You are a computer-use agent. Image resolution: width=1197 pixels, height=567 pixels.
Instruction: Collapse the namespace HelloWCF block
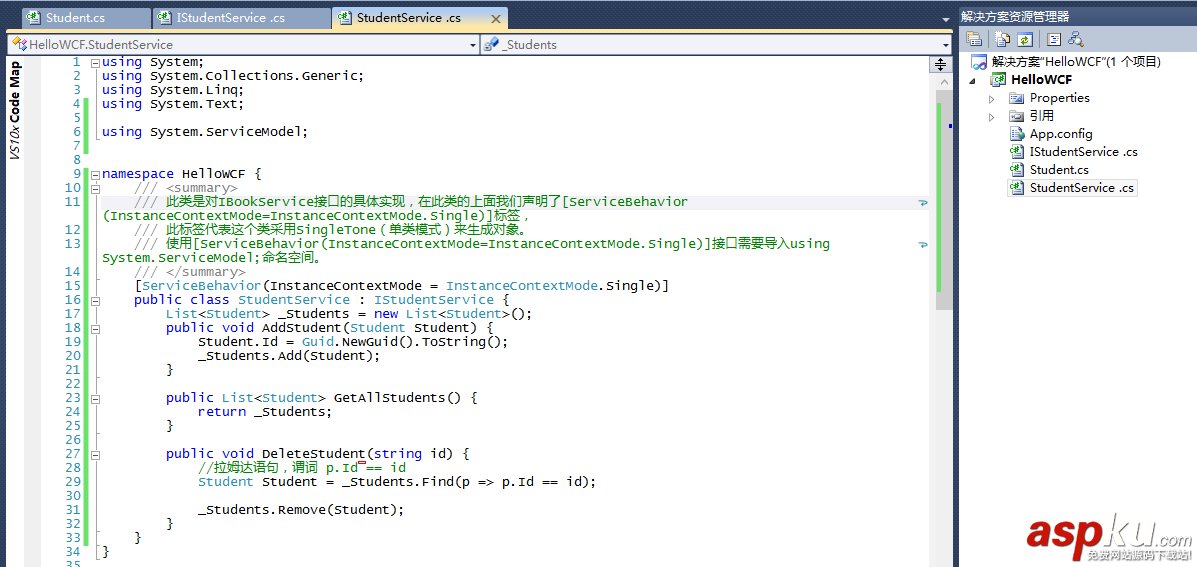(x=95, y=174)
